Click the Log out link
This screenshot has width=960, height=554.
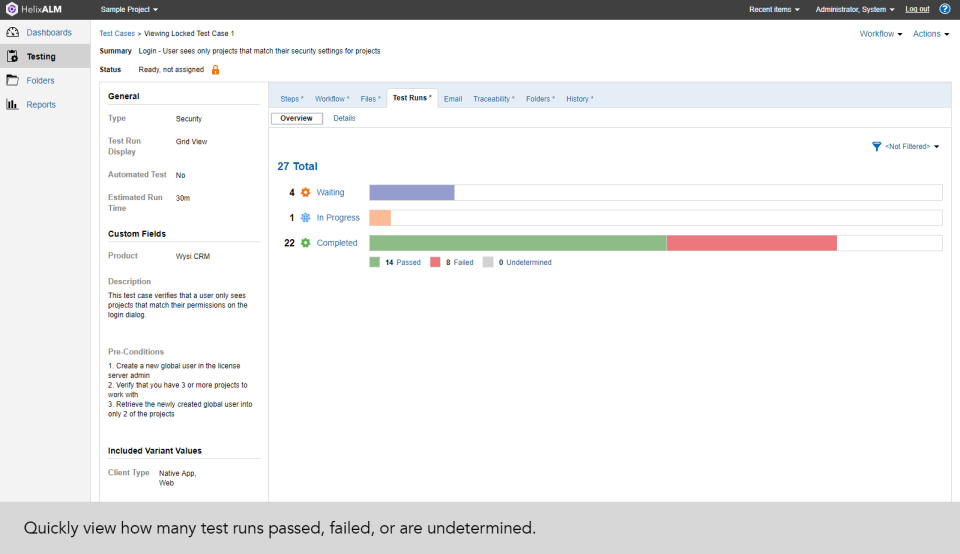(x=917, y=9)
